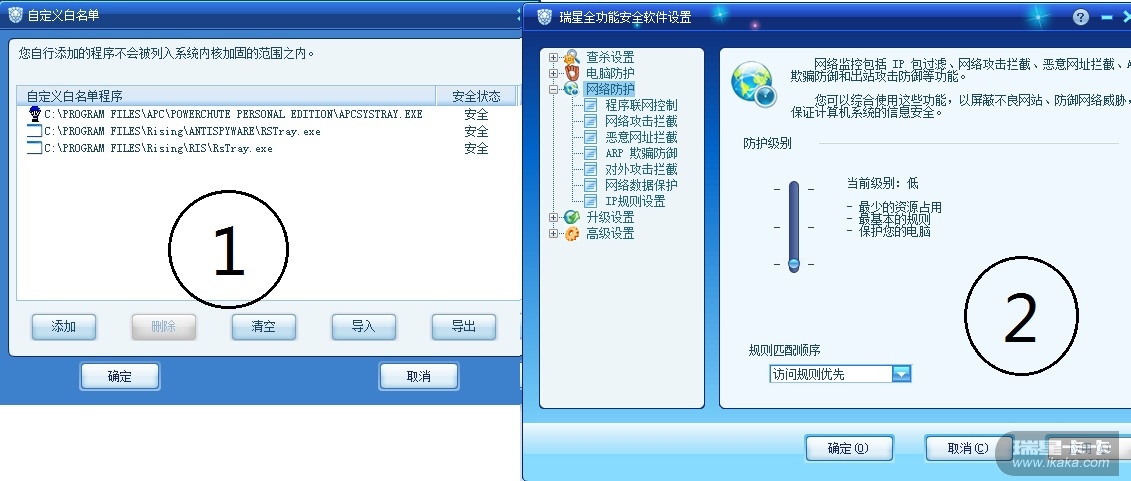Open 程序联网控制 settings page

coord(641,105)
